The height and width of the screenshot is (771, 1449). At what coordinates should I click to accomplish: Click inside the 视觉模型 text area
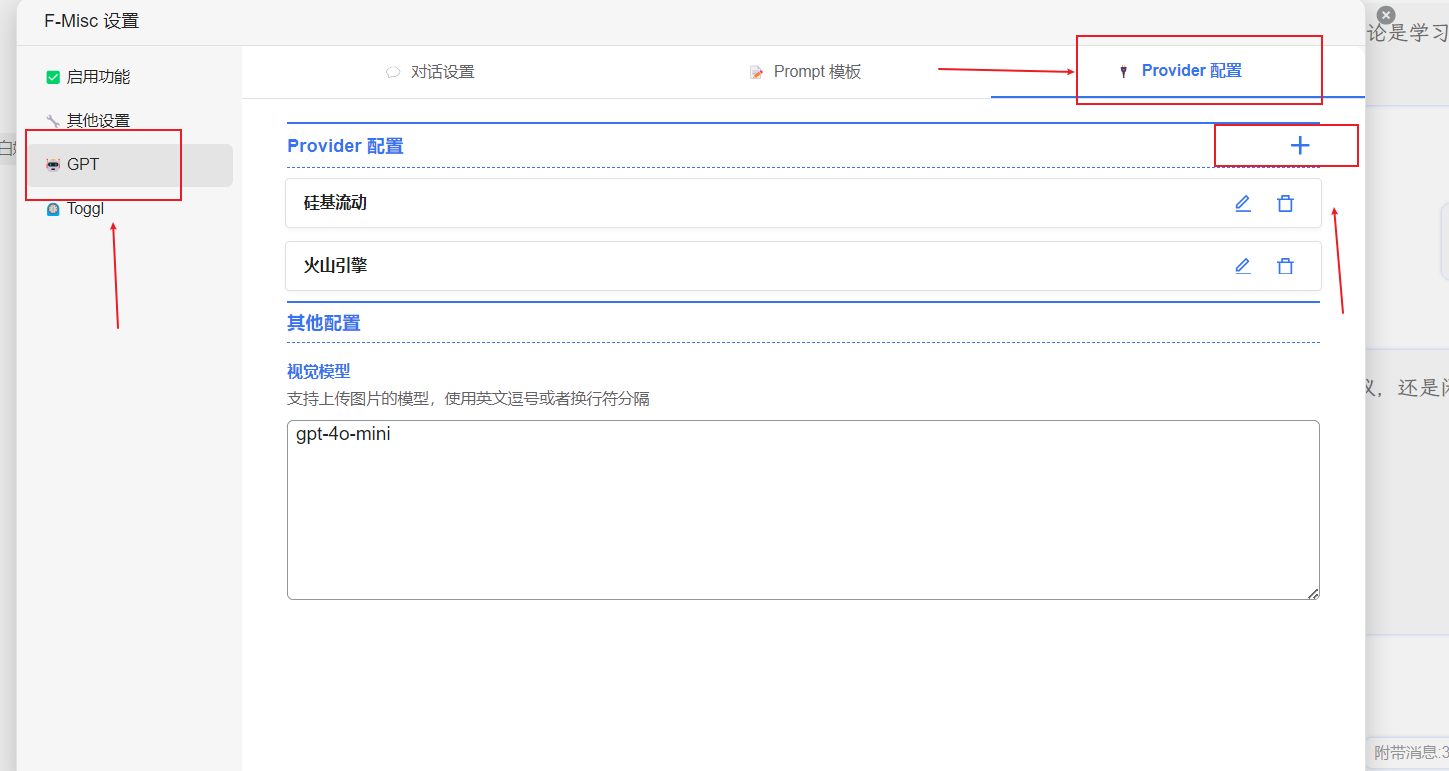[x=803, y=510]
